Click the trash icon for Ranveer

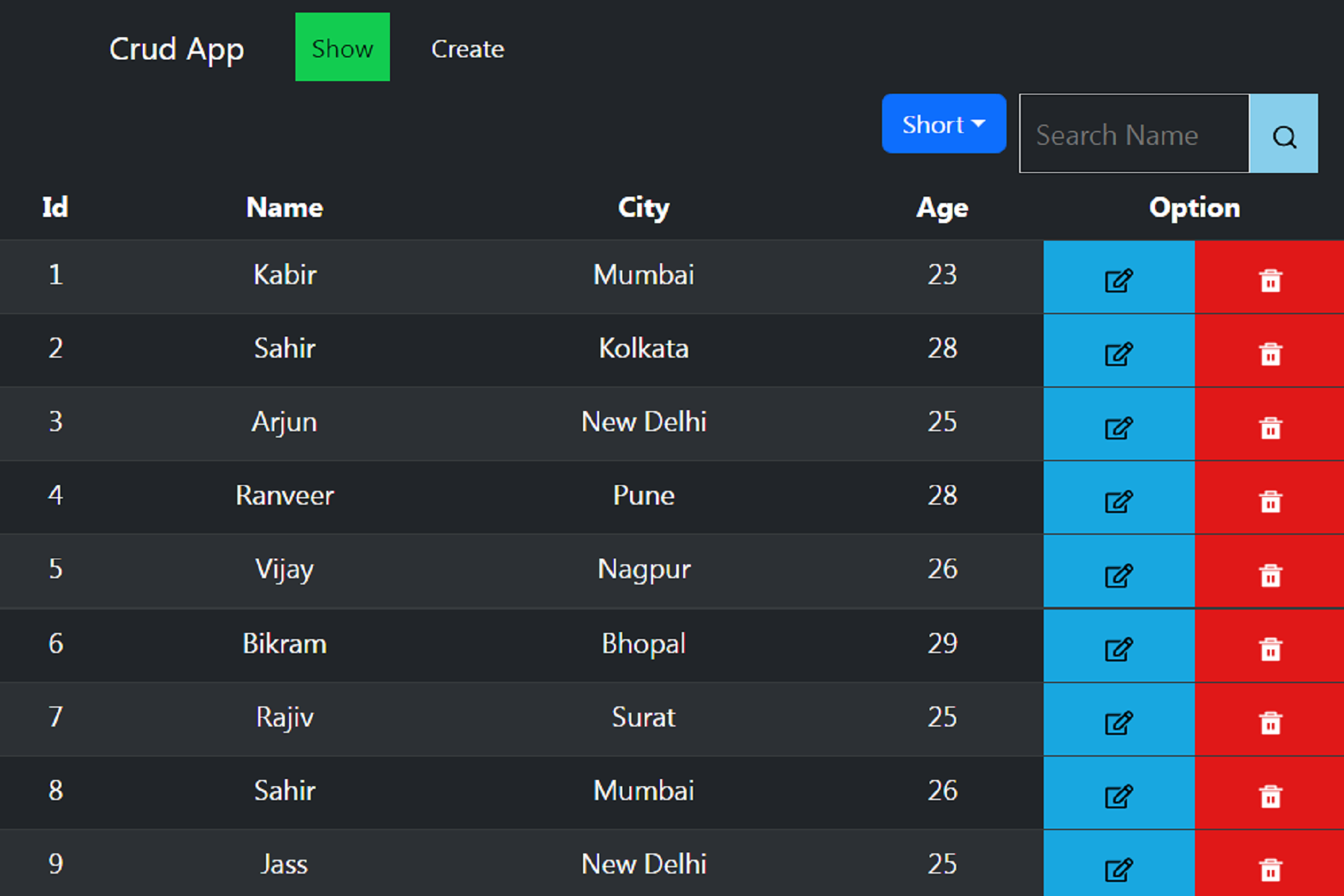[1270, 501]
